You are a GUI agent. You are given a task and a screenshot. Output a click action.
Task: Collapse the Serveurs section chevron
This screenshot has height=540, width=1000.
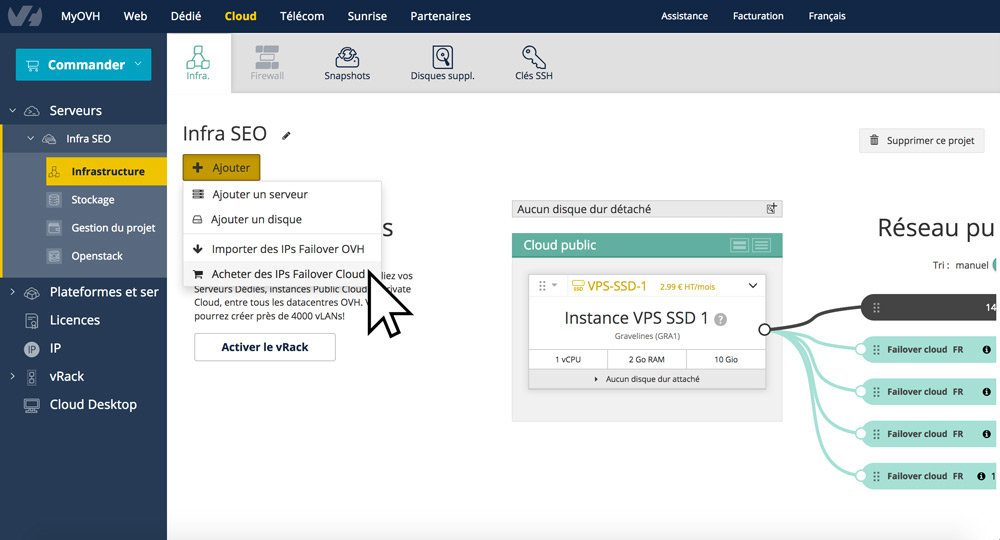(12, 110)
